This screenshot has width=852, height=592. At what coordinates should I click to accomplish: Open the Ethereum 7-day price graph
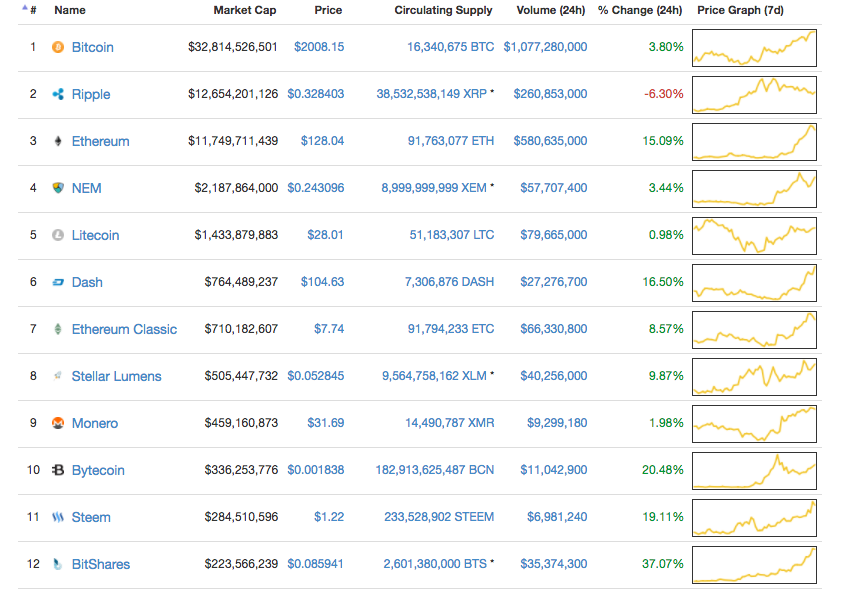754,142
